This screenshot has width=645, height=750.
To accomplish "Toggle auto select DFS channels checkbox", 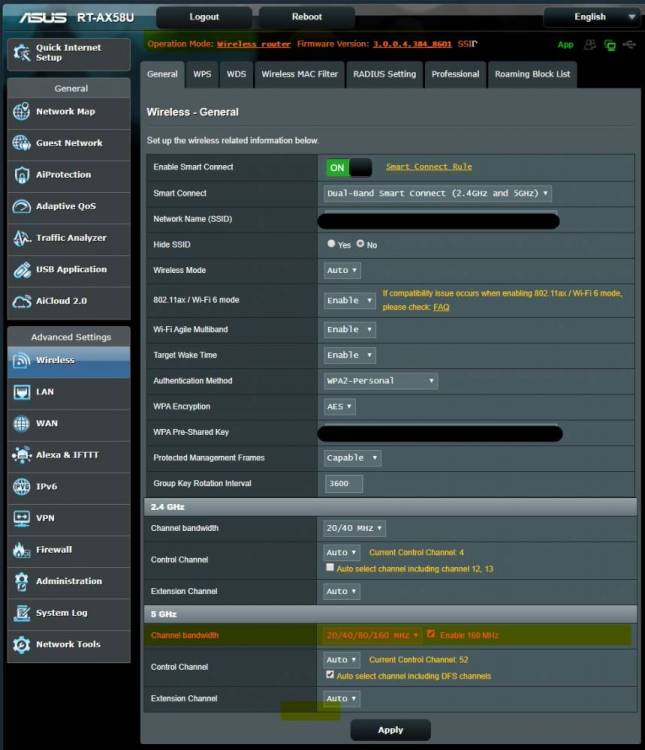I will tap(330, 674).
